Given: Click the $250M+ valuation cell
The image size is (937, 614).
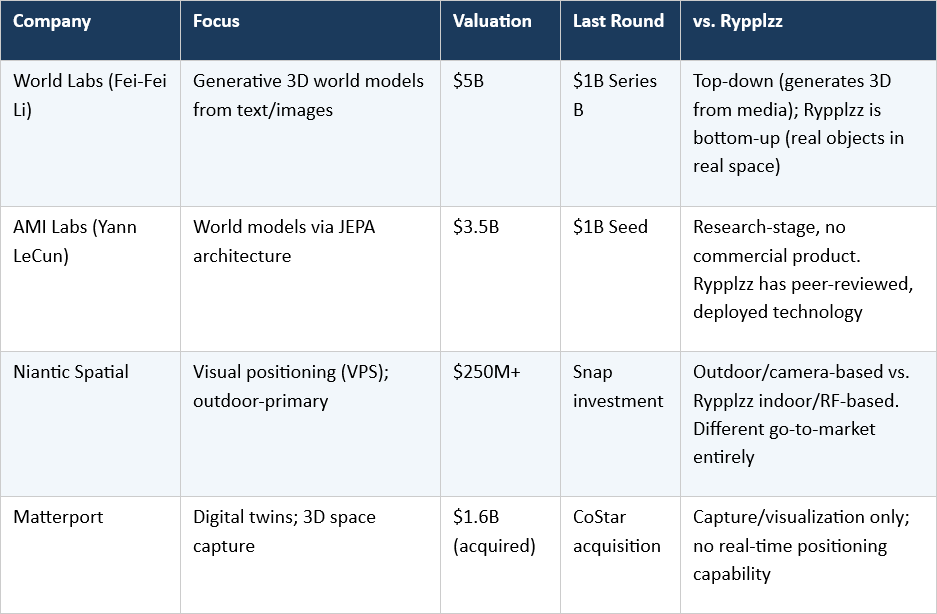Looking at the screenshot, I should coord(487,372).
